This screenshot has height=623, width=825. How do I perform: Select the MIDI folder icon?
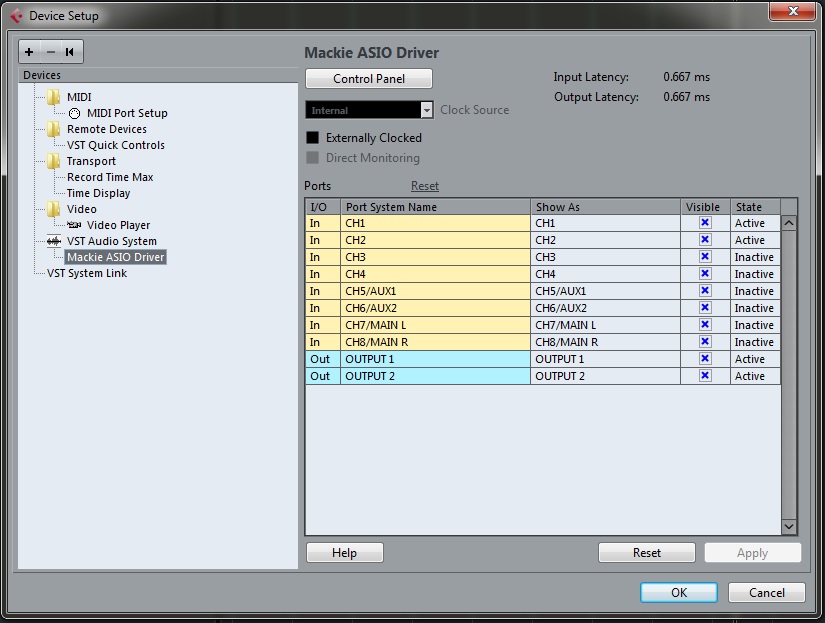coord(53,97)
